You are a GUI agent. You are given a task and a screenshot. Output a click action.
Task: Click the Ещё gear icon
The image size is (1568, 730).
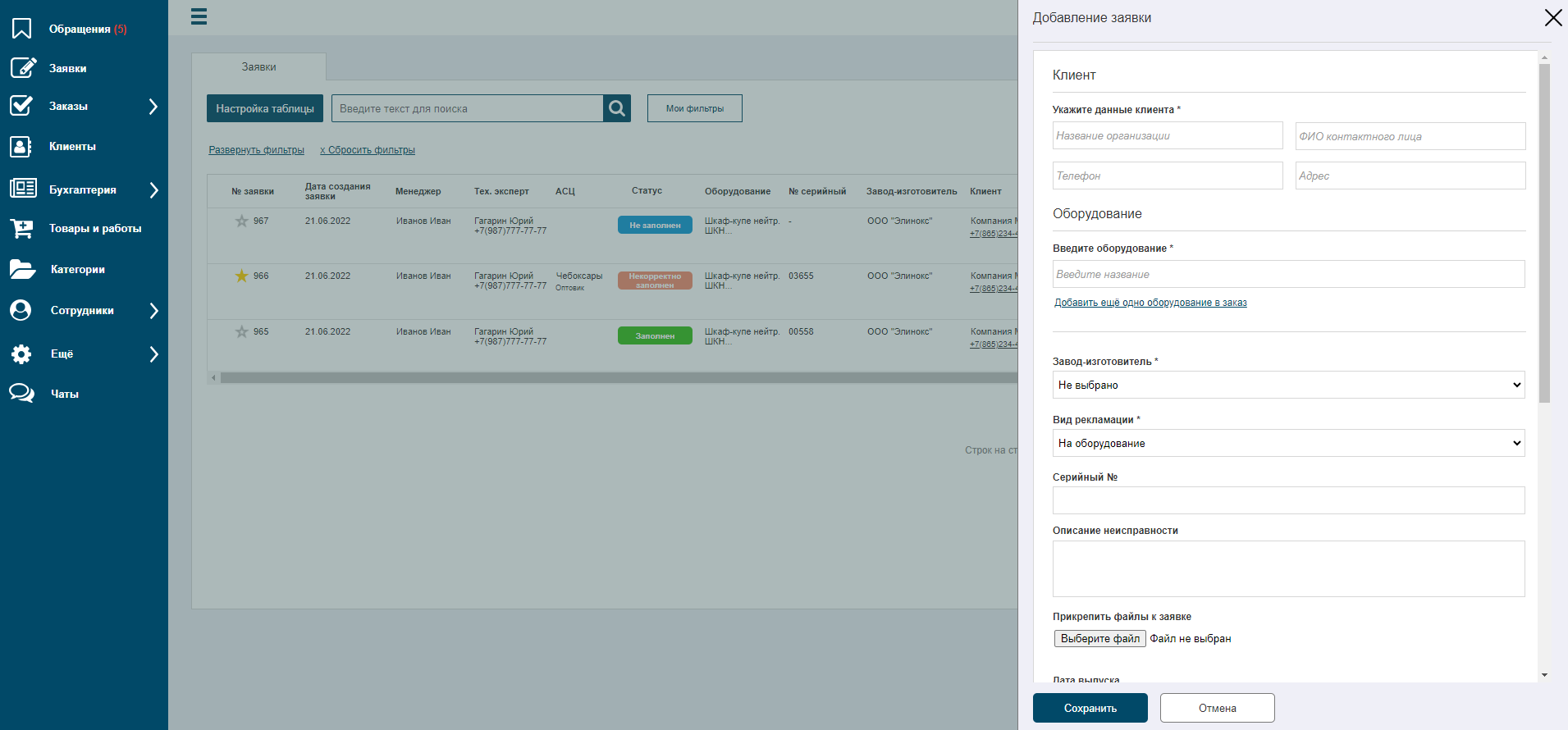coord(21,354)
